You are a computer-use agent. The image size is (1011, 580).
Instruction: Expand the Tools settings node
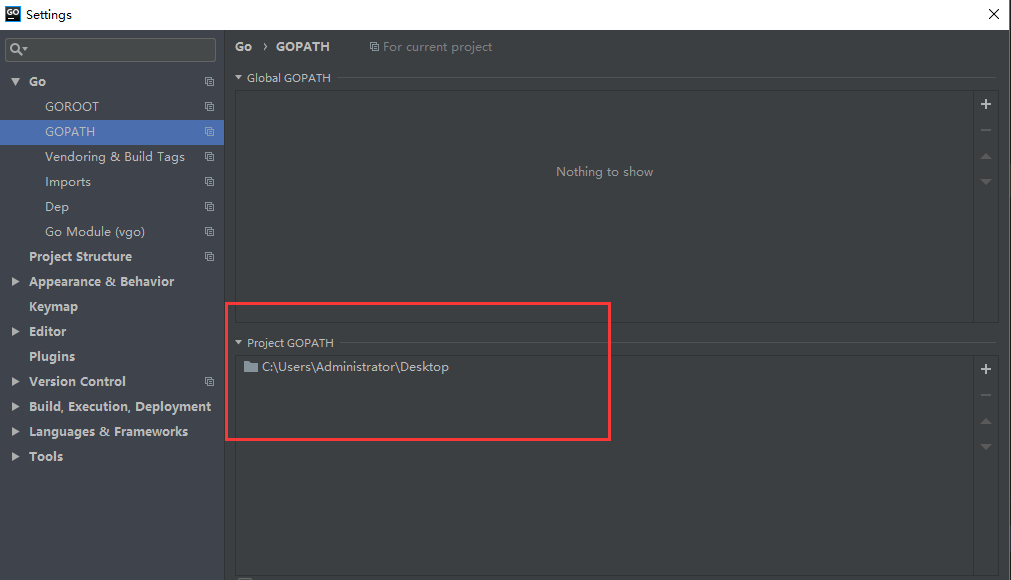click(x=15, y=456)
